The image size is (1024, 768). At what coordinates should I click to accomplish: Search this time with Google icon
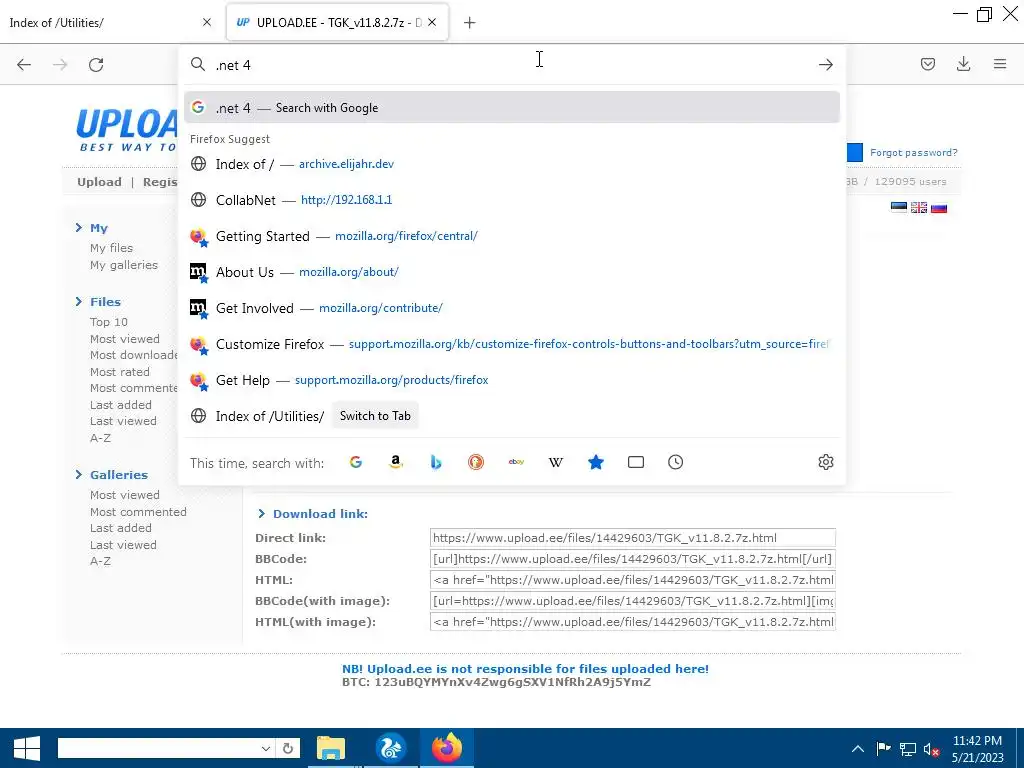pyautogui.click(x=356, y=462)
